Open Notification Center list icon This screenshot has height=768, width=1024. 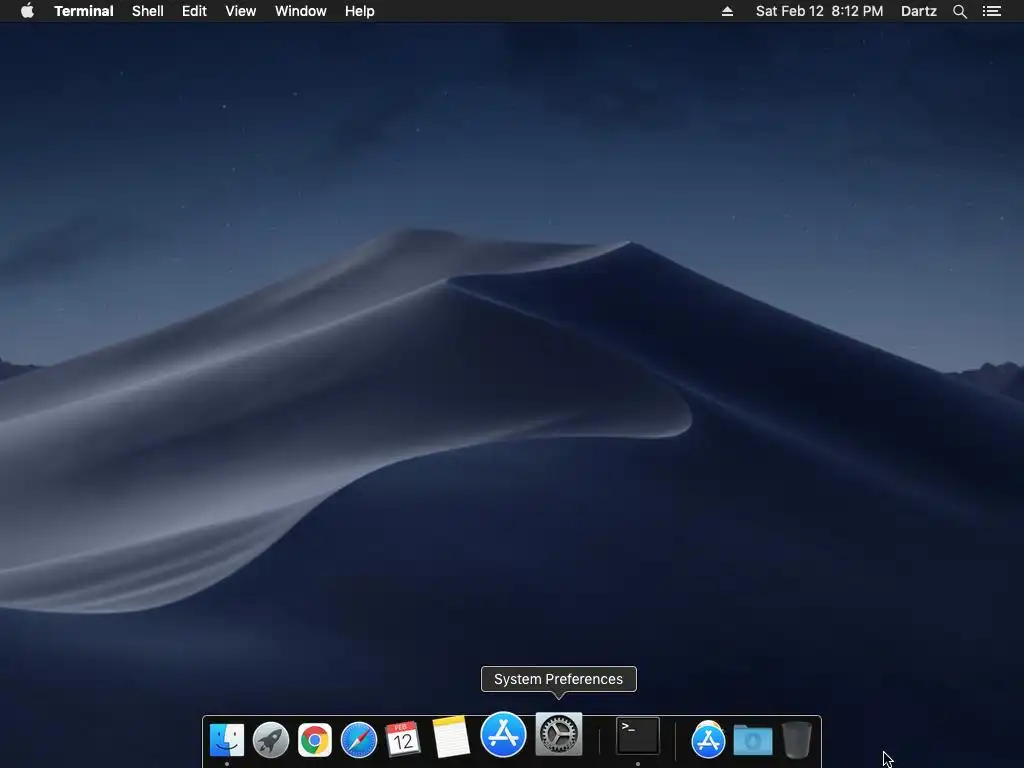click(x=991, y=11)
